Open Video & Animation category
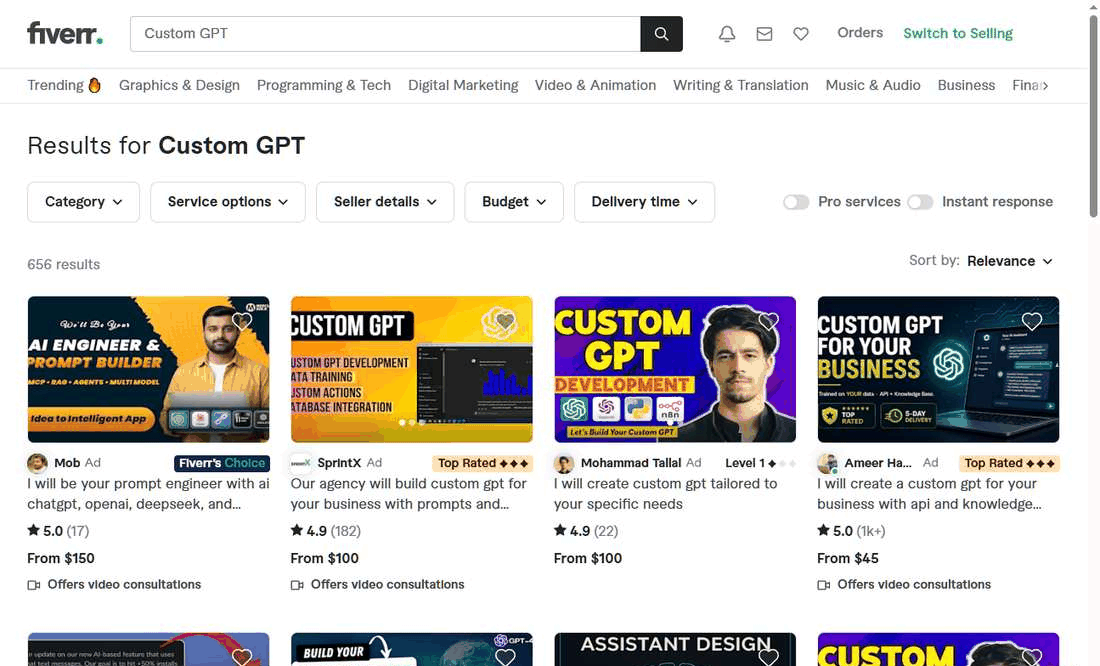Screen dimensions: 1100x666 pyautogui.click(x=595, y=85)
